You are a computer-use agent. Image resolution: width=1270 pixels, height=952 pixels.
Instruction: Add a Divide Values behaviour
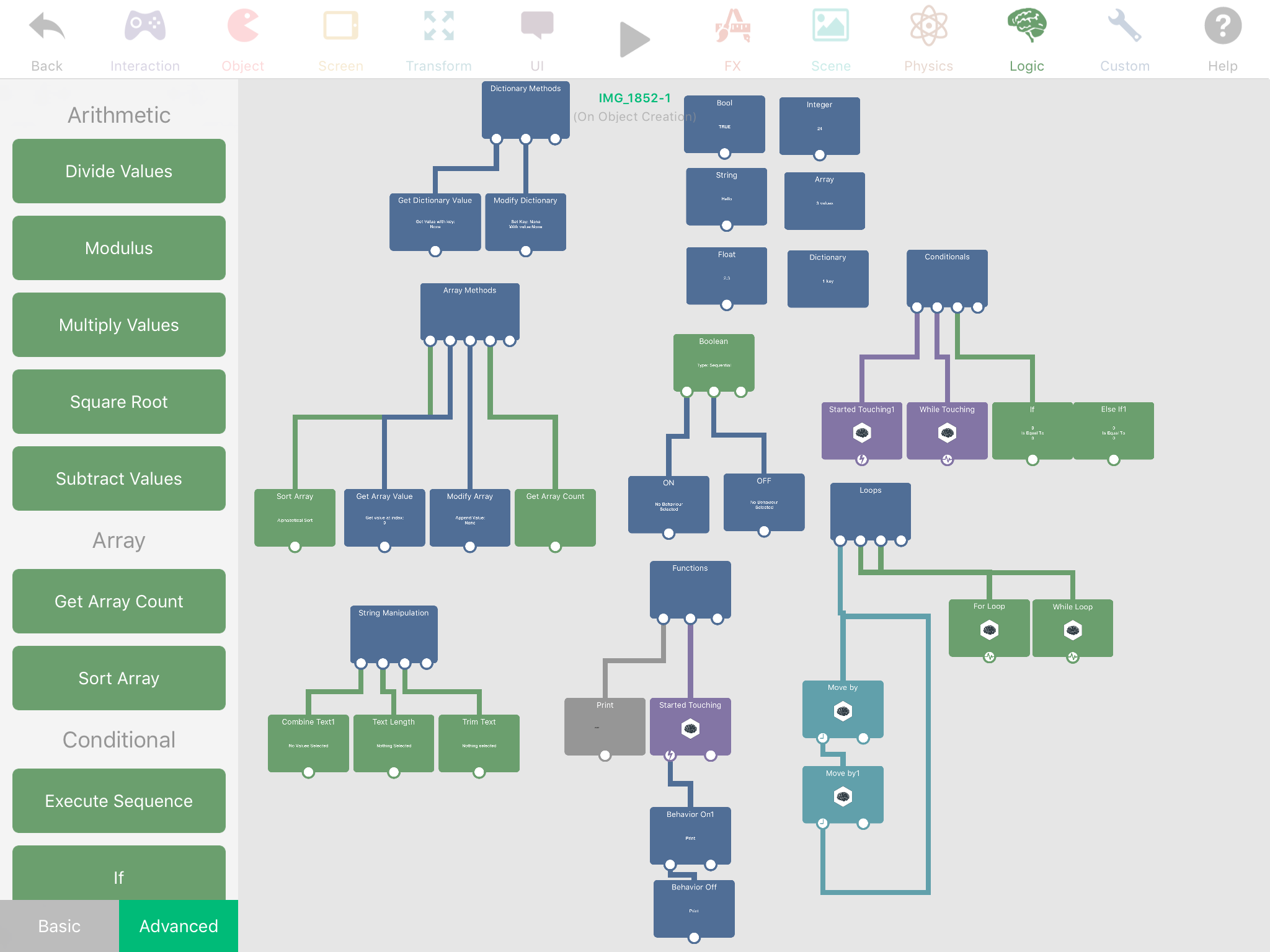point(119,171)
